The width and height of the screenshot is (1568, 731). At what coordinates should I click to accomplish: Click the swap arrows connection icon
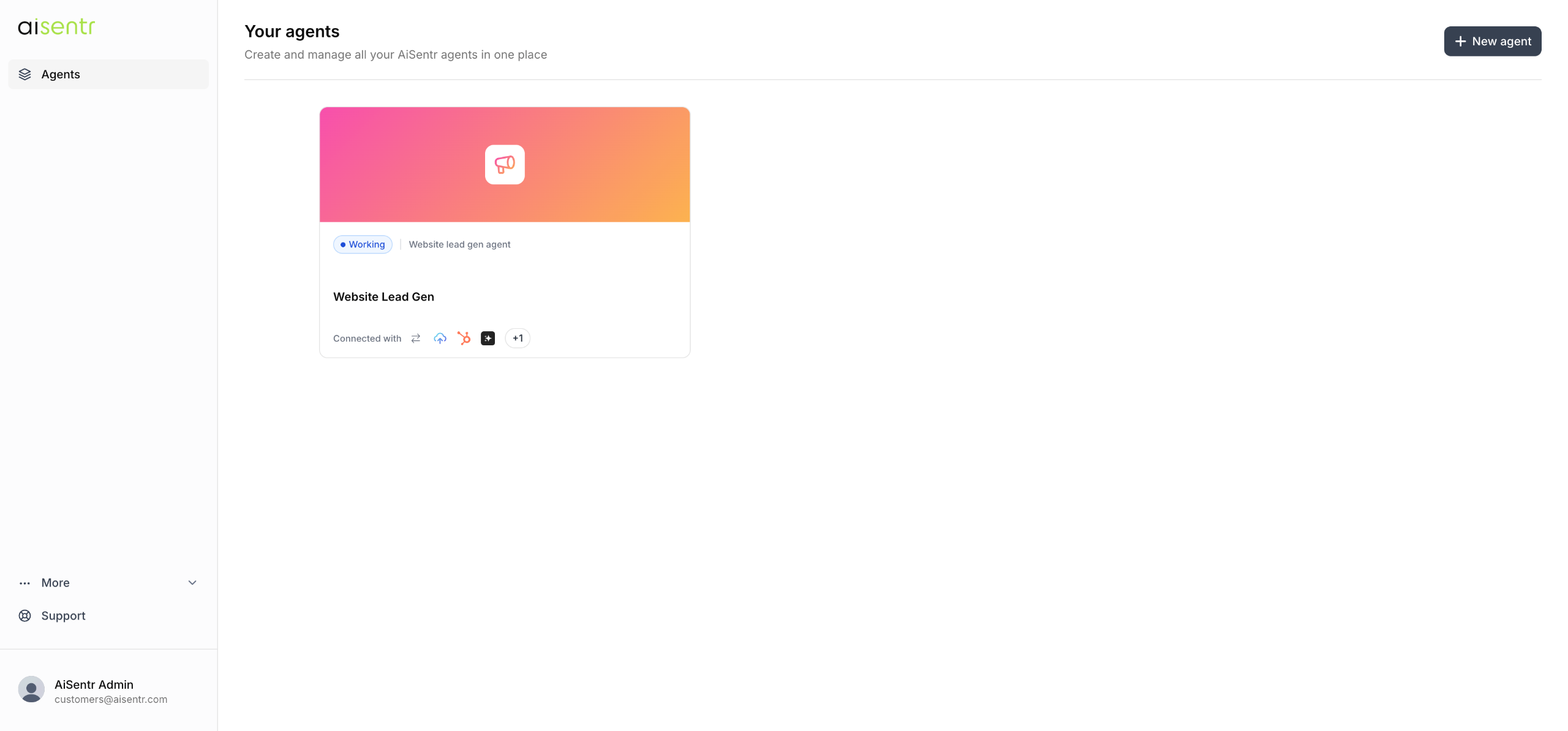tap(415, 338)
